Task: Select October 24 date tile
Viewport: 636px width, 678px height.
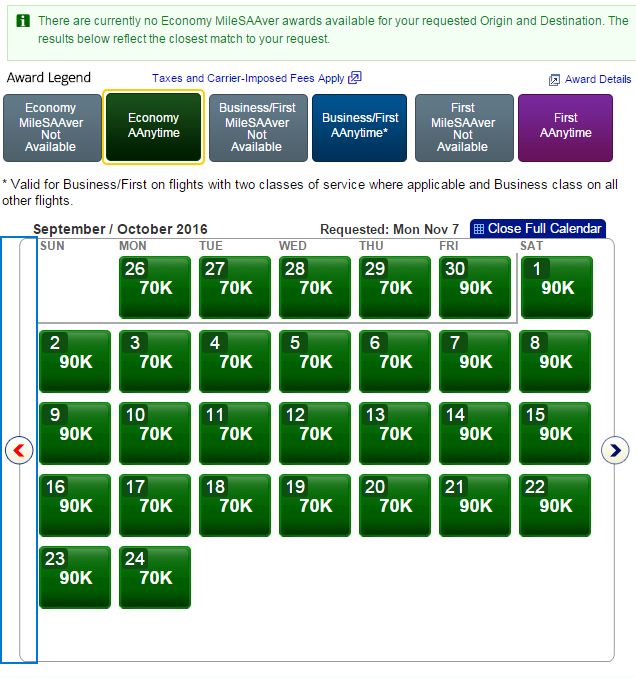Action: pyautogui.click(x=154, y=577)
